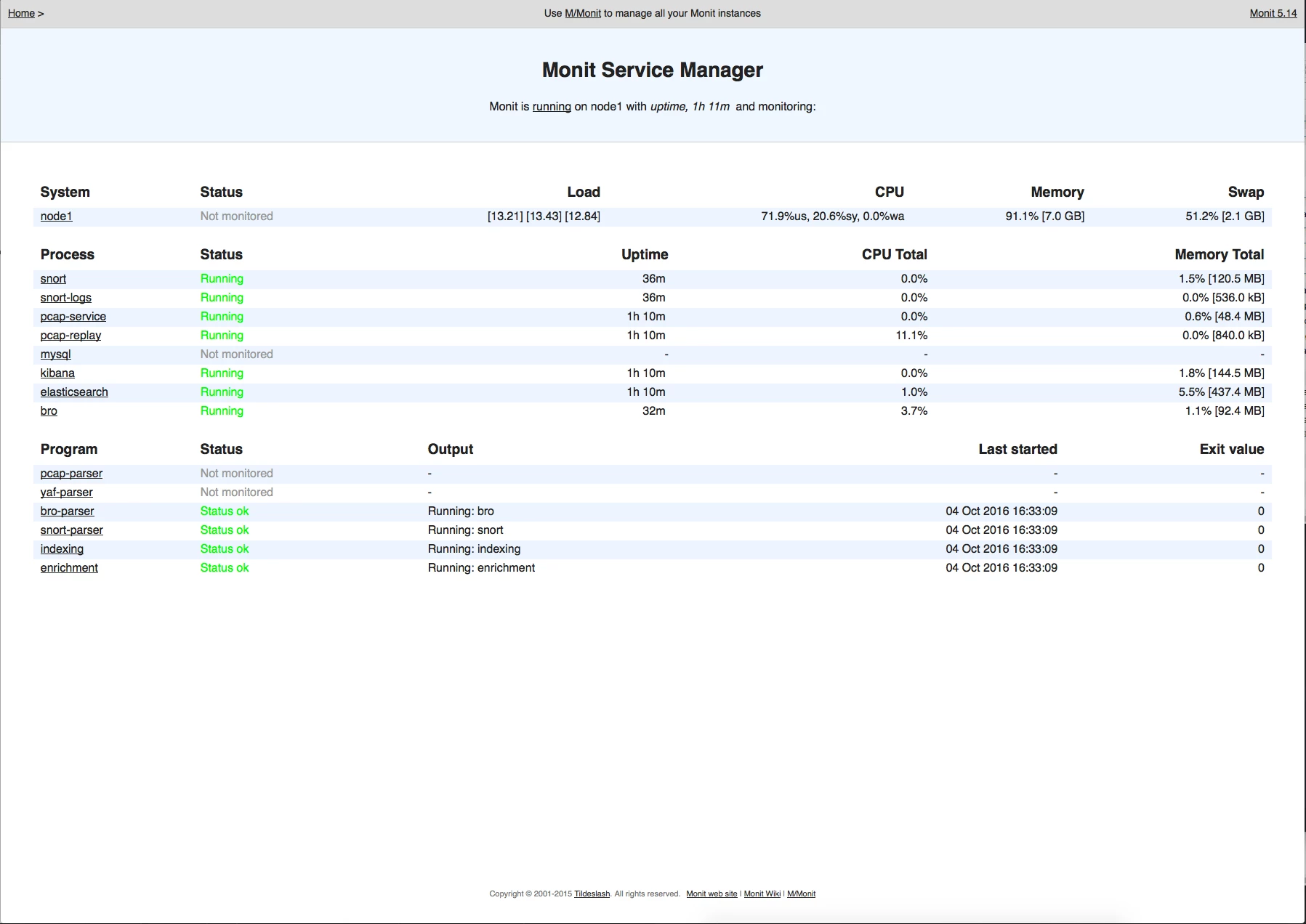
Task: Select bro uptime '32m'
Action: point(654,410)
